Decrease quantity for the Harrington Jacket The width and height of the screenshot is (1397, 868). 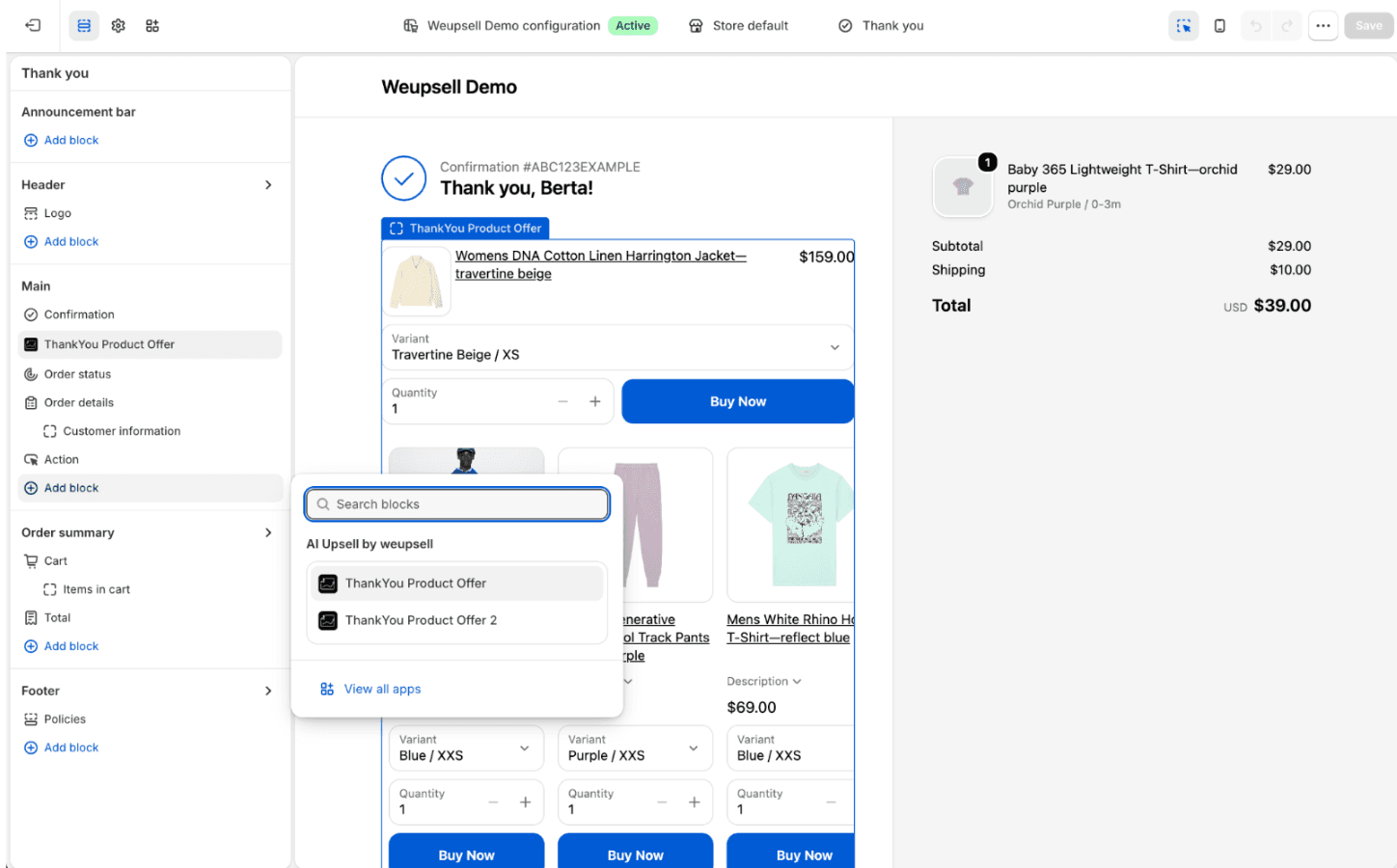pos(562,401)
